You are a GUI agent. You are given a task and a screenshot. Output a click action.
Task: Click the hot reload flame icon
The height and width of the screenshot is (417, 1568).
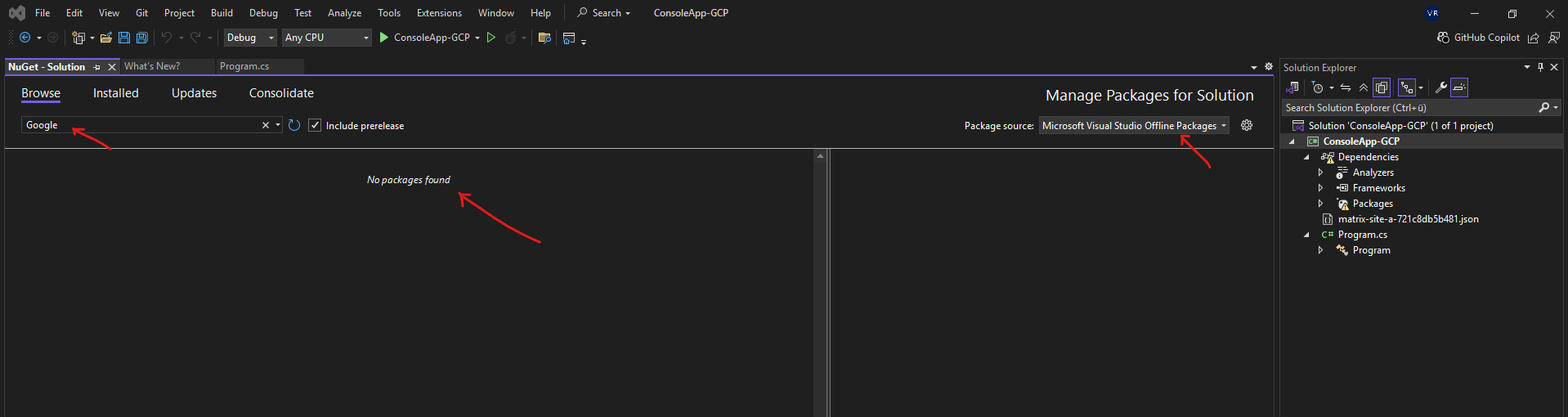tap(511, 38)
